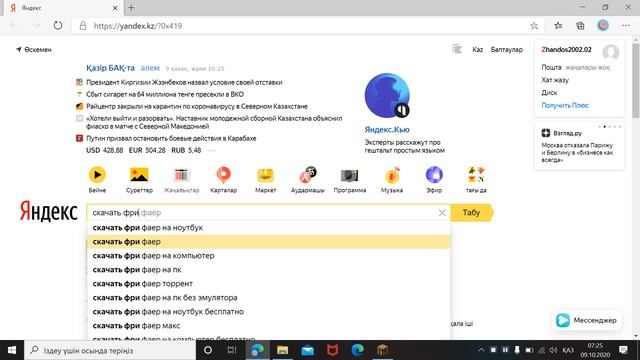Select suggestion скачать фри фаер на компьютер
The height and width of the screenshot is (360, 640).
point(269,256)
